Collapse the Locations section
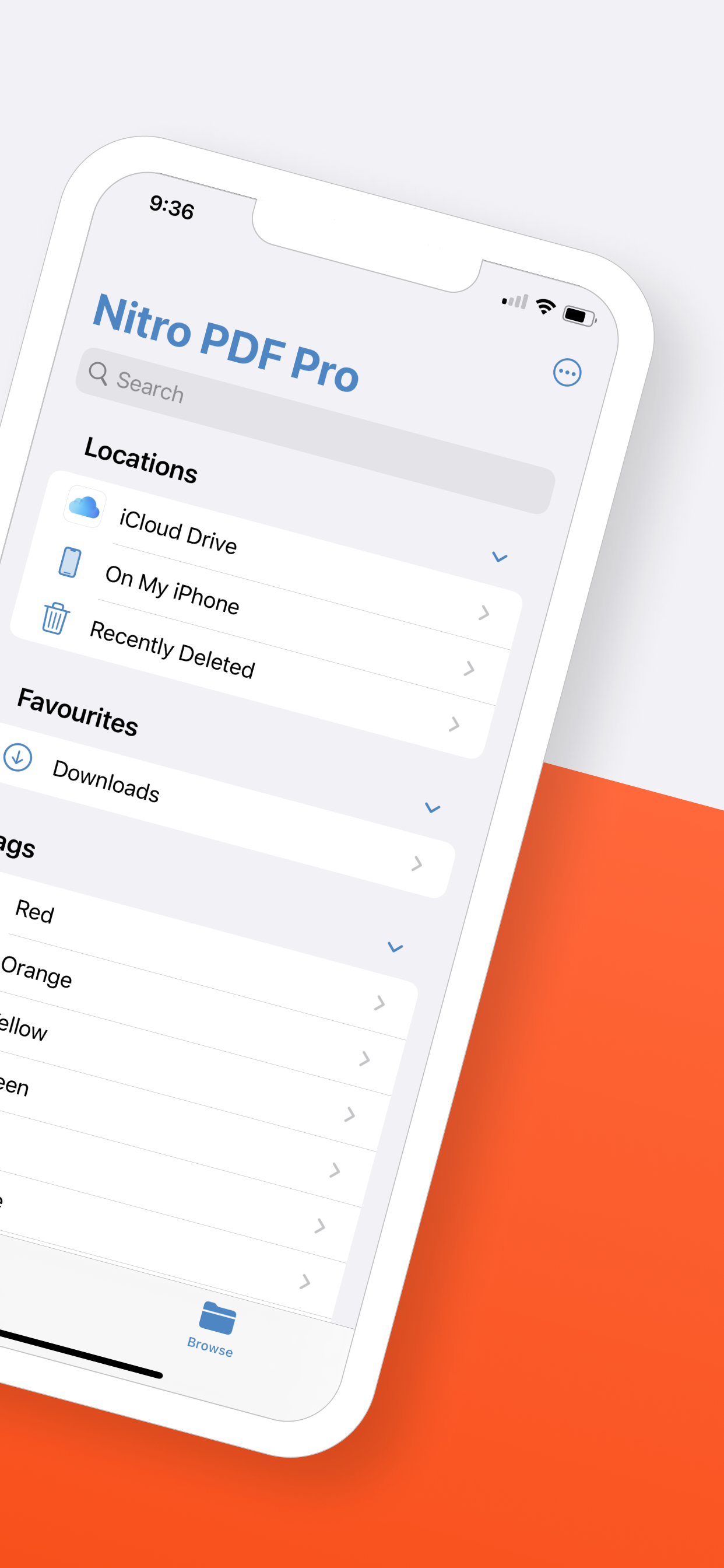The width and height of the screenshot is (724, 1568). click(499, 557)
